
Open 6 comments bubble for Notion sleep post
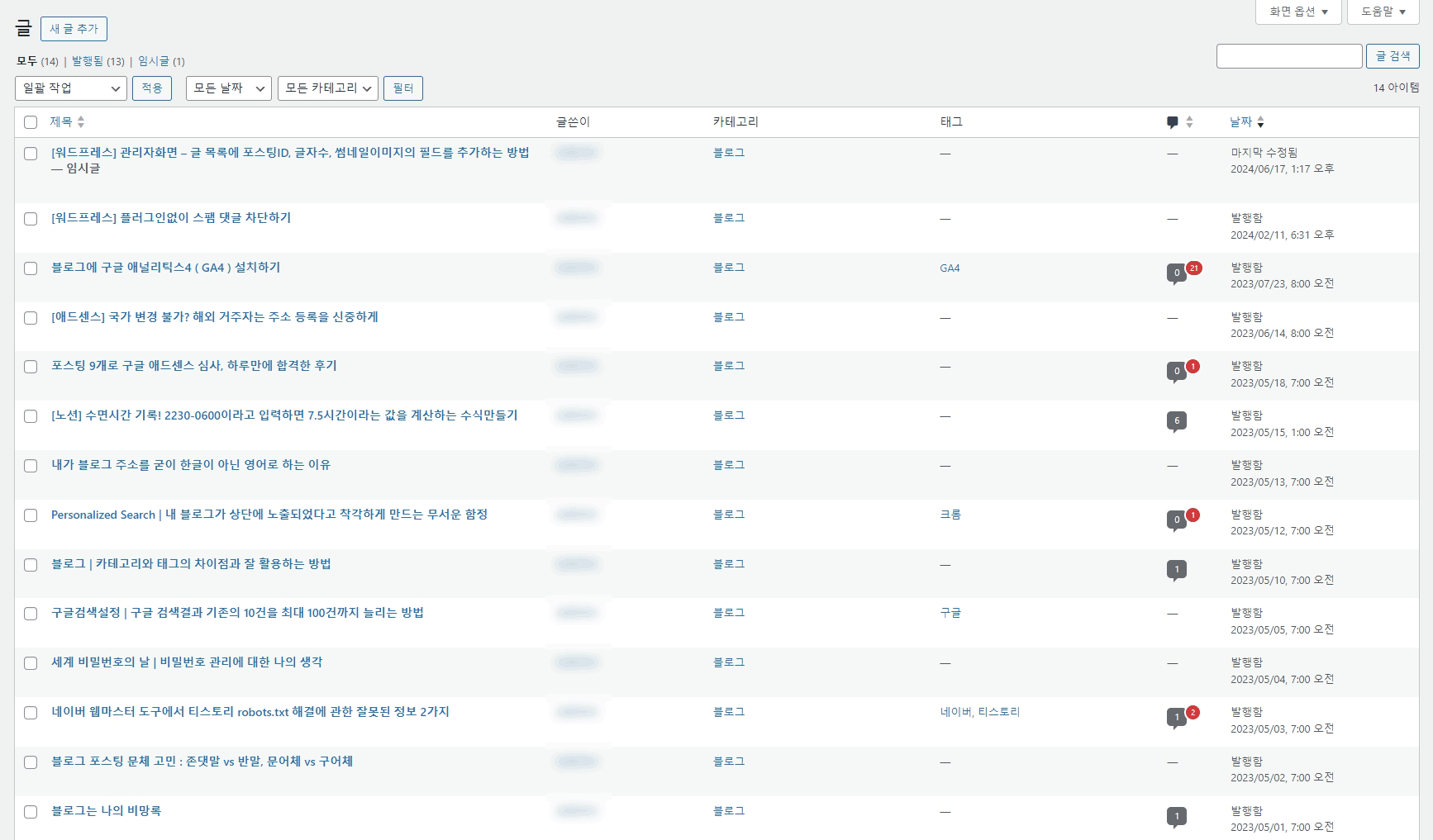tap(1177, 421)
